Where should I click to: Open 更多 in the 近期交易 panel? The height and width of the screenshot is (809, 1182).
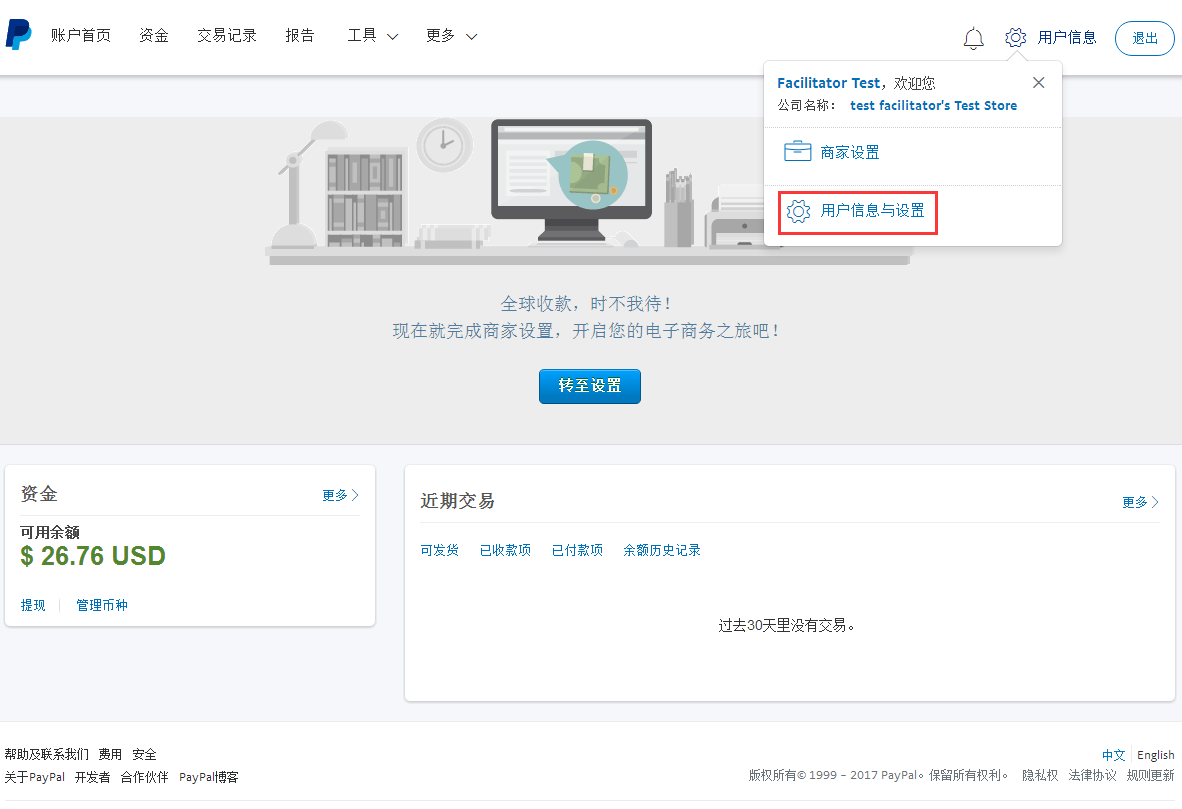1140,502
